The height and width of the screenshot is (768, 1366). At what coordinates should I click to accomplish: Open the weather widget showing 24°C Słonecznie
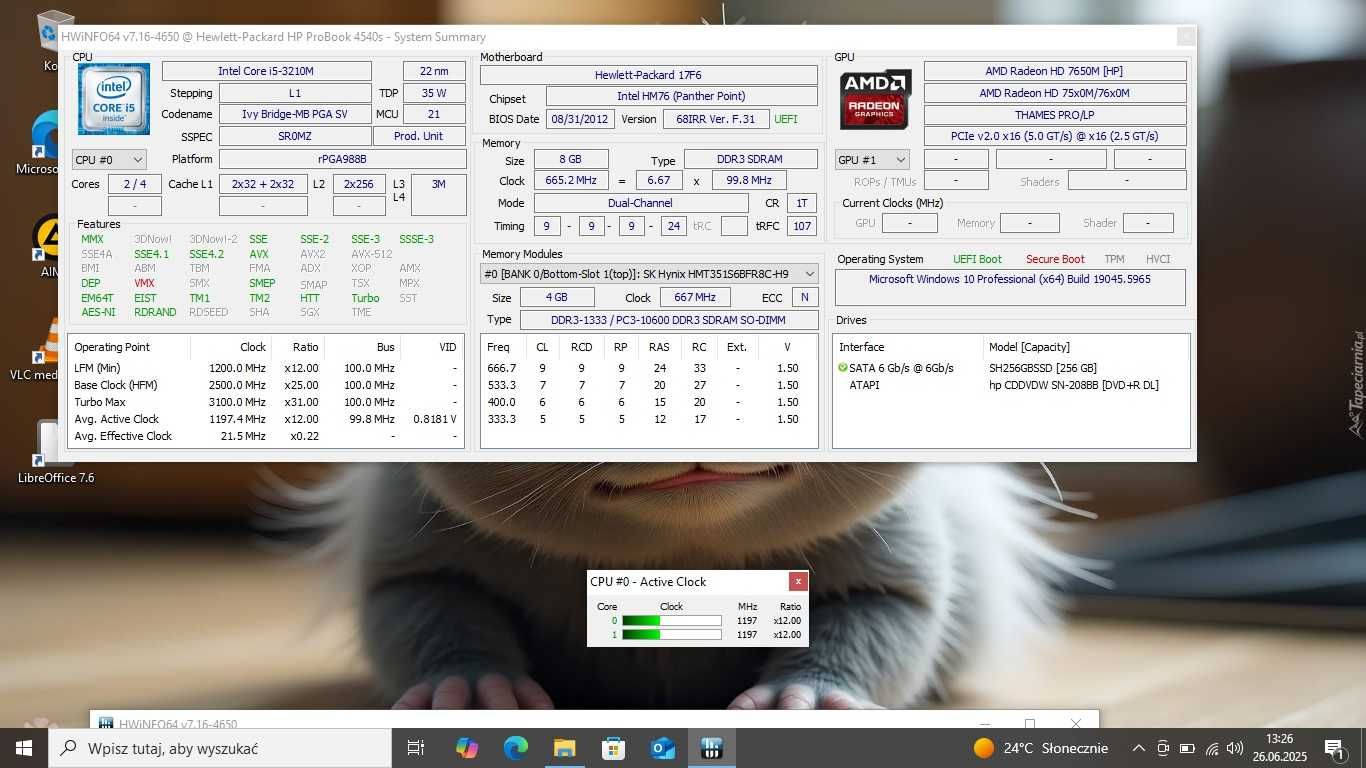1041,748
